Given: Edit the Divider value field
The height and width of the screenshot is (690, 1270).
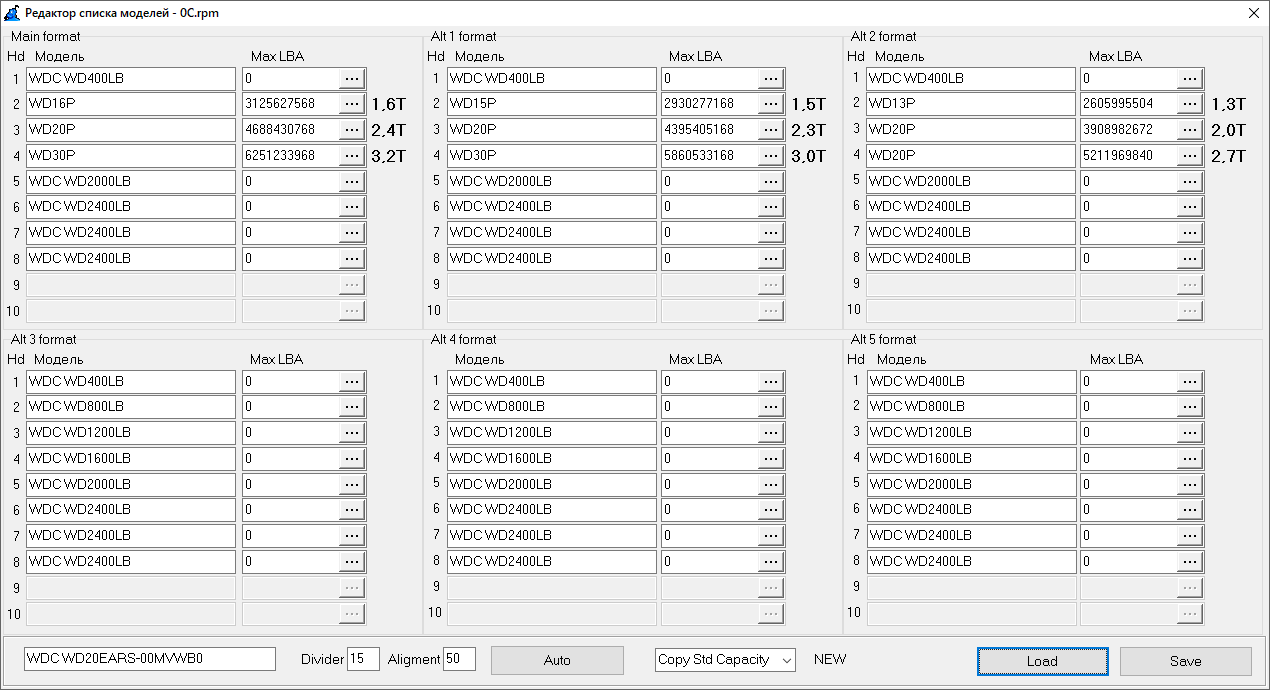Looking at the screenshot, I should (363, 659).
